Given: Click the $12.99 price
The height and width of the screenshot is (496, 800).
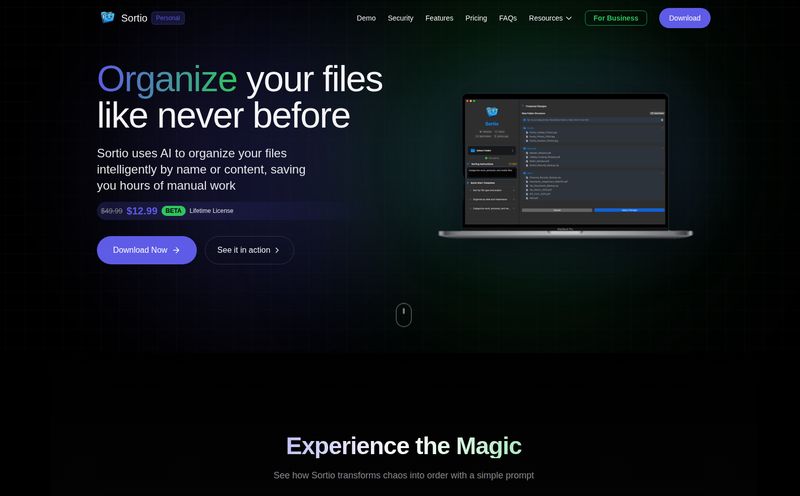Looking at the screenshot, I should tap(142, 211).
